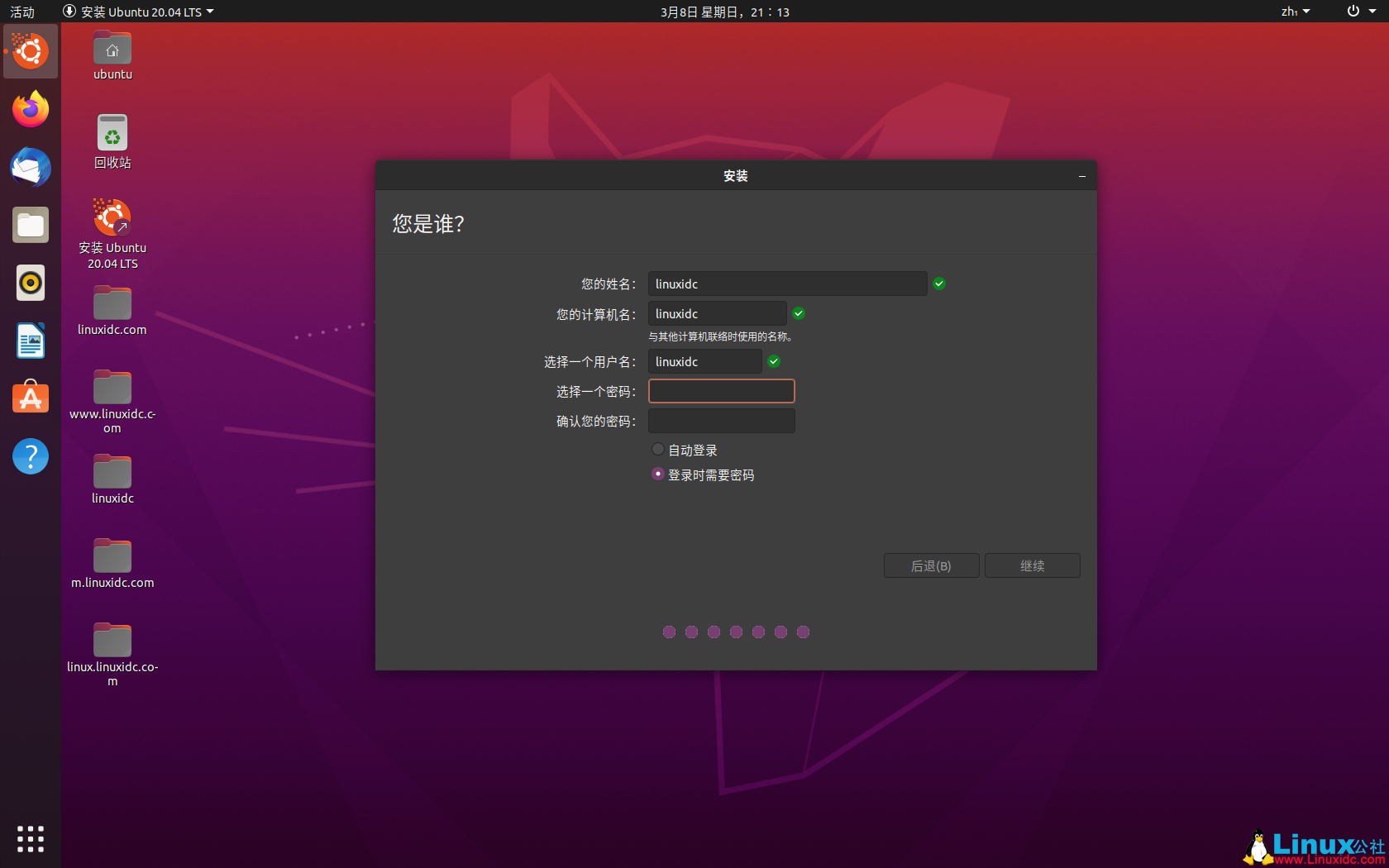1389x868 pixels.
Task: Show all applications grid
Action: (30, 838)
